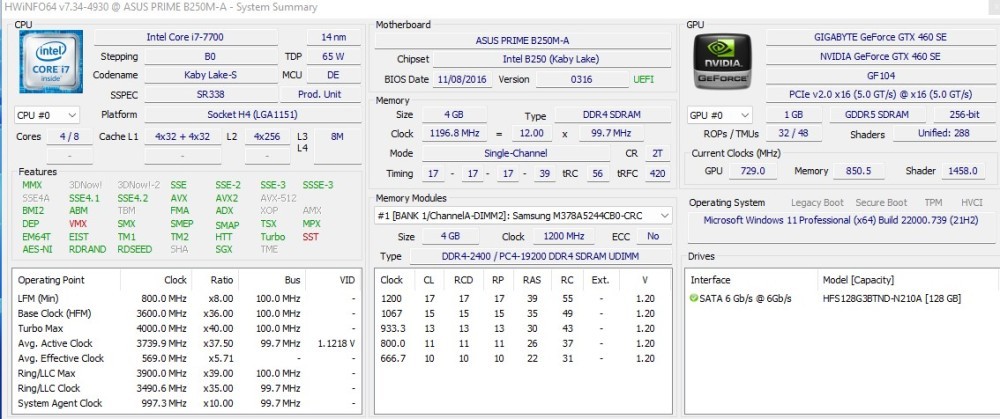Open the GPU #0 selector dropdown
The width and height of the screenshot is (1000, 419).
pyautogui.click(x=719, y=115)
